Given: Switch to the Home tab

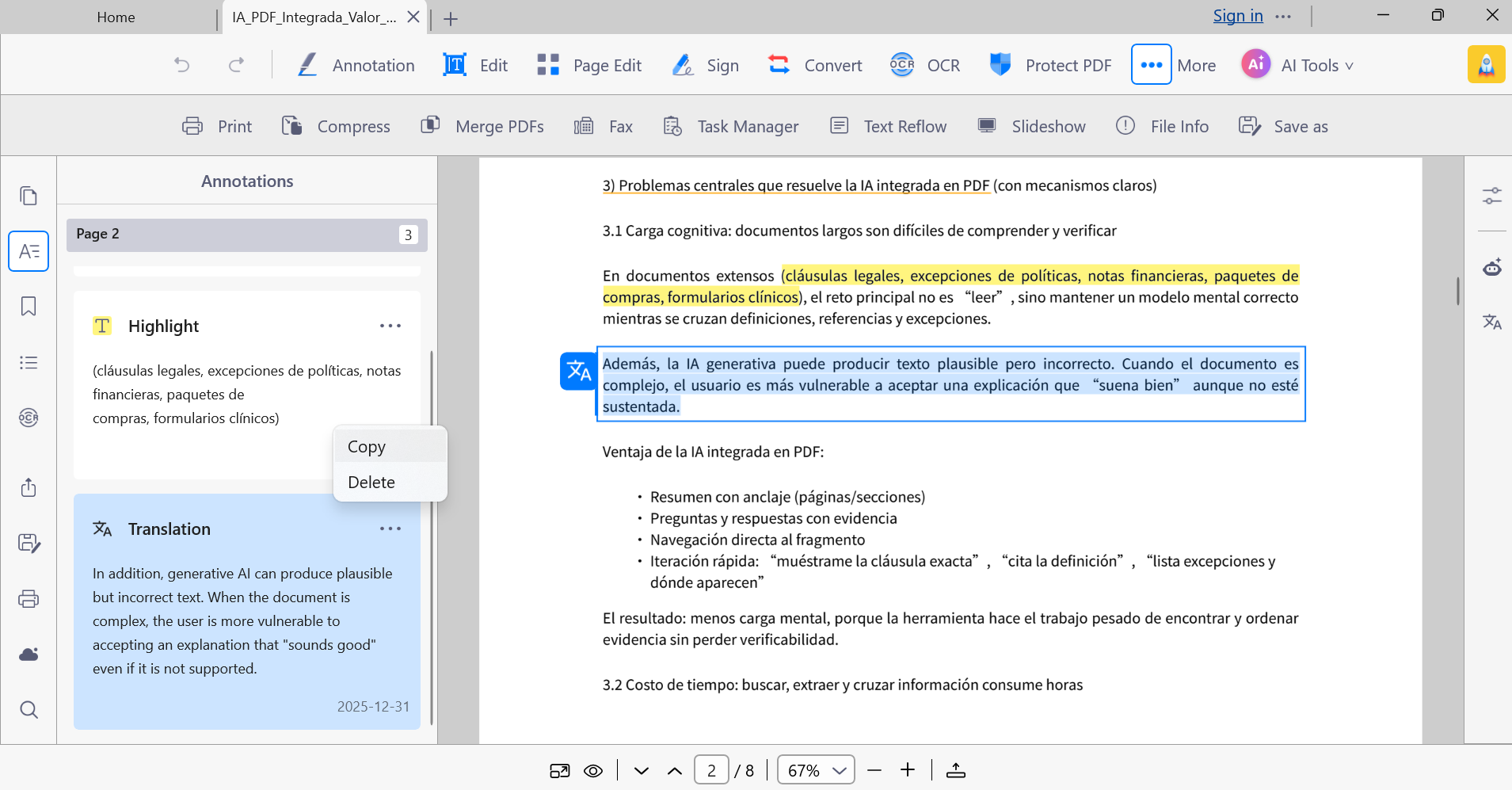Looking at the screenshot, I should [116, 17].
